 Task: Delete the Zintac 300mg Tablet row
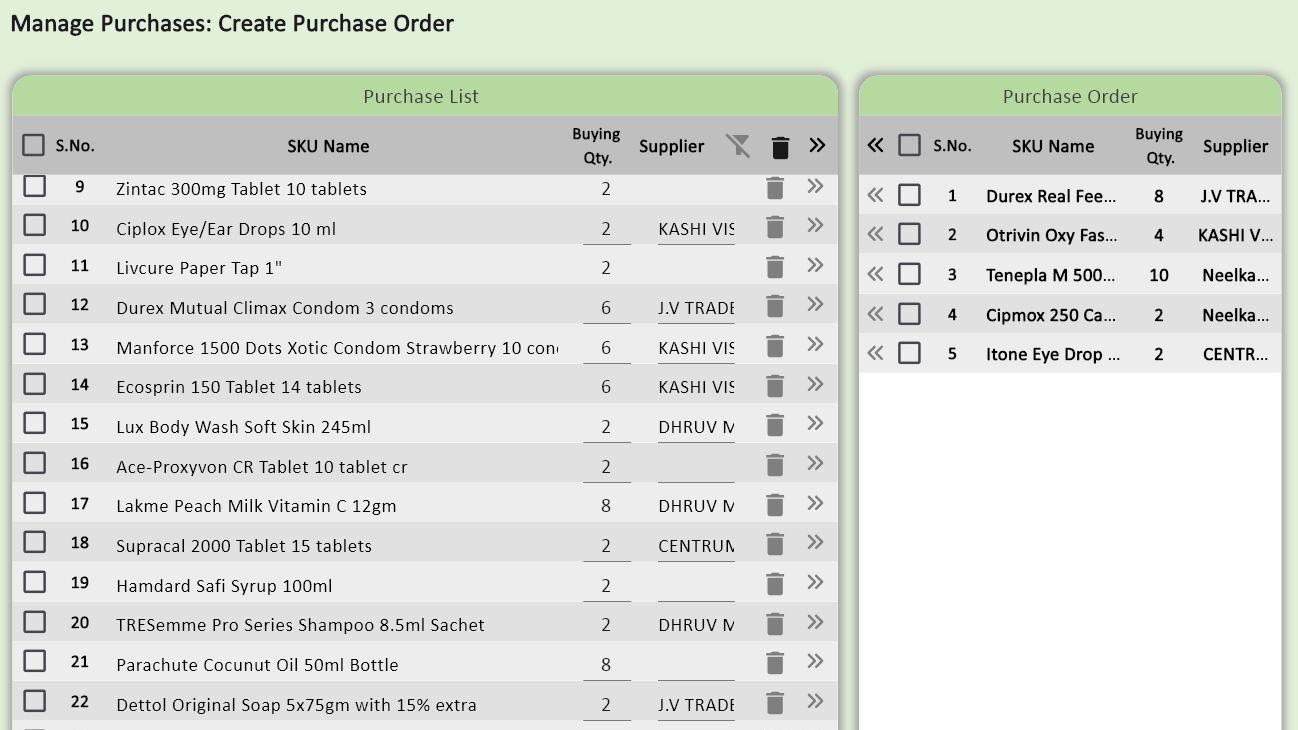click(775, 188)
